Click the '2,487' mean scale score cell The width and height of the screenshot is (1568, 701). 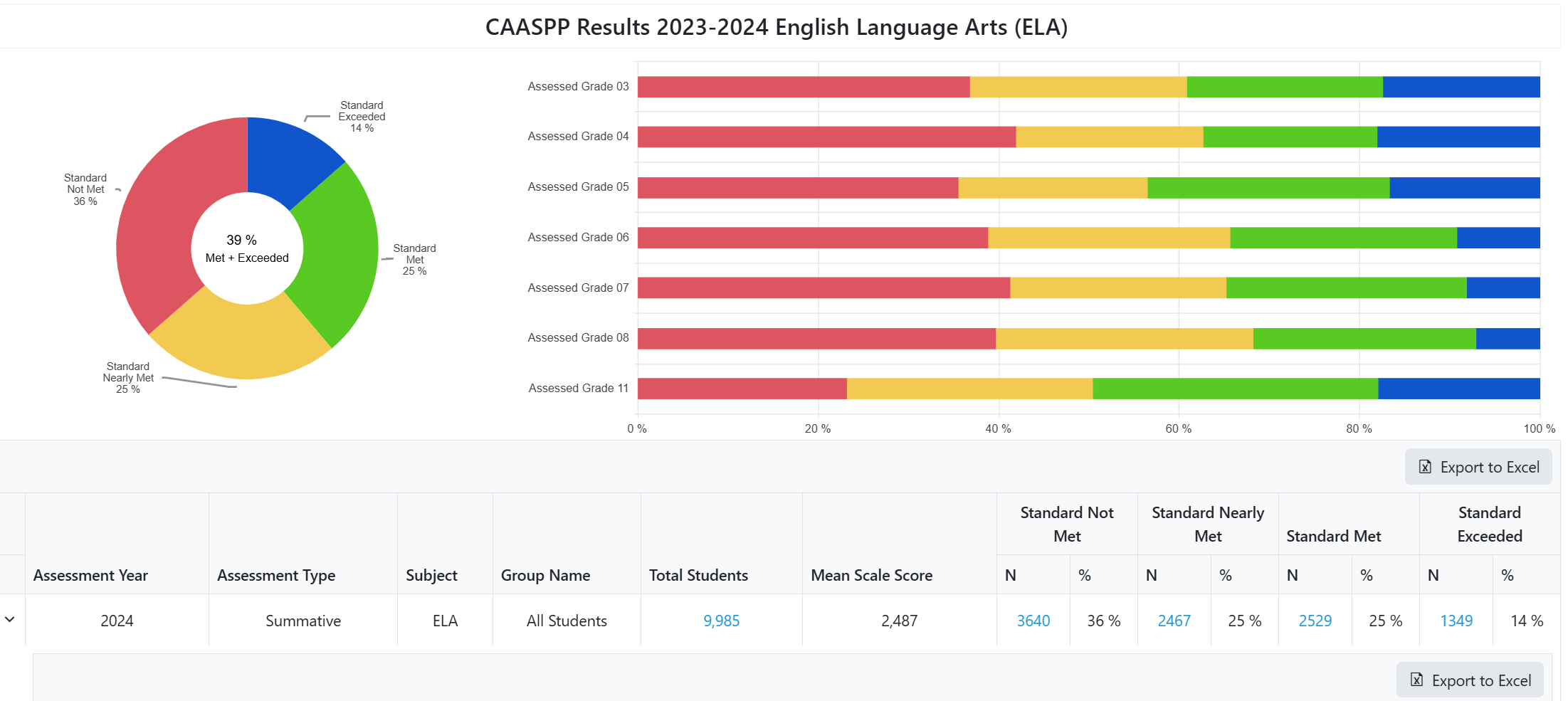point(899,621)
